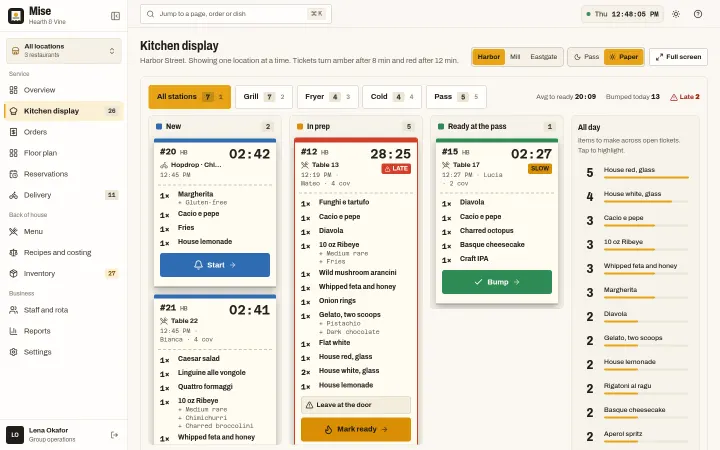Select the All stations tab
The width and height of the screenshot is (720, 450).
click(x=189, y=97)
